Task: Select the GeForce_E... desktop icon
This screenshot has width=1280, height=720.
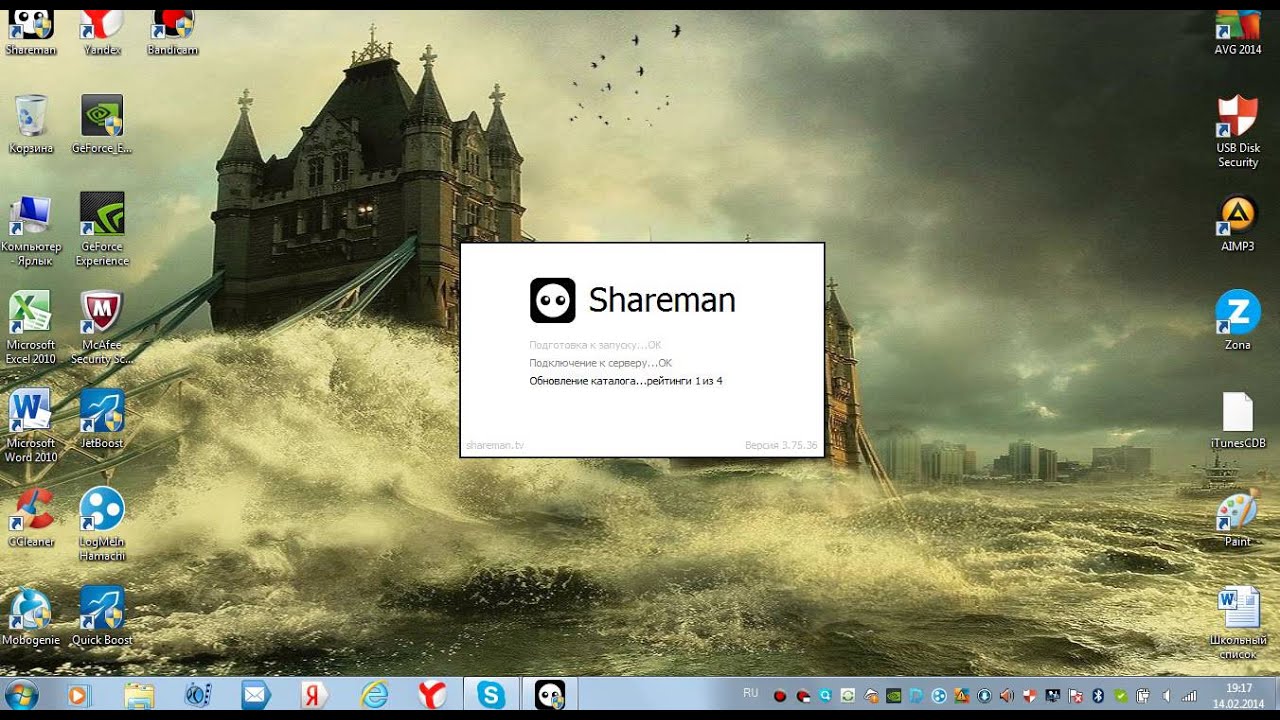Action: [x=102, y=124]
